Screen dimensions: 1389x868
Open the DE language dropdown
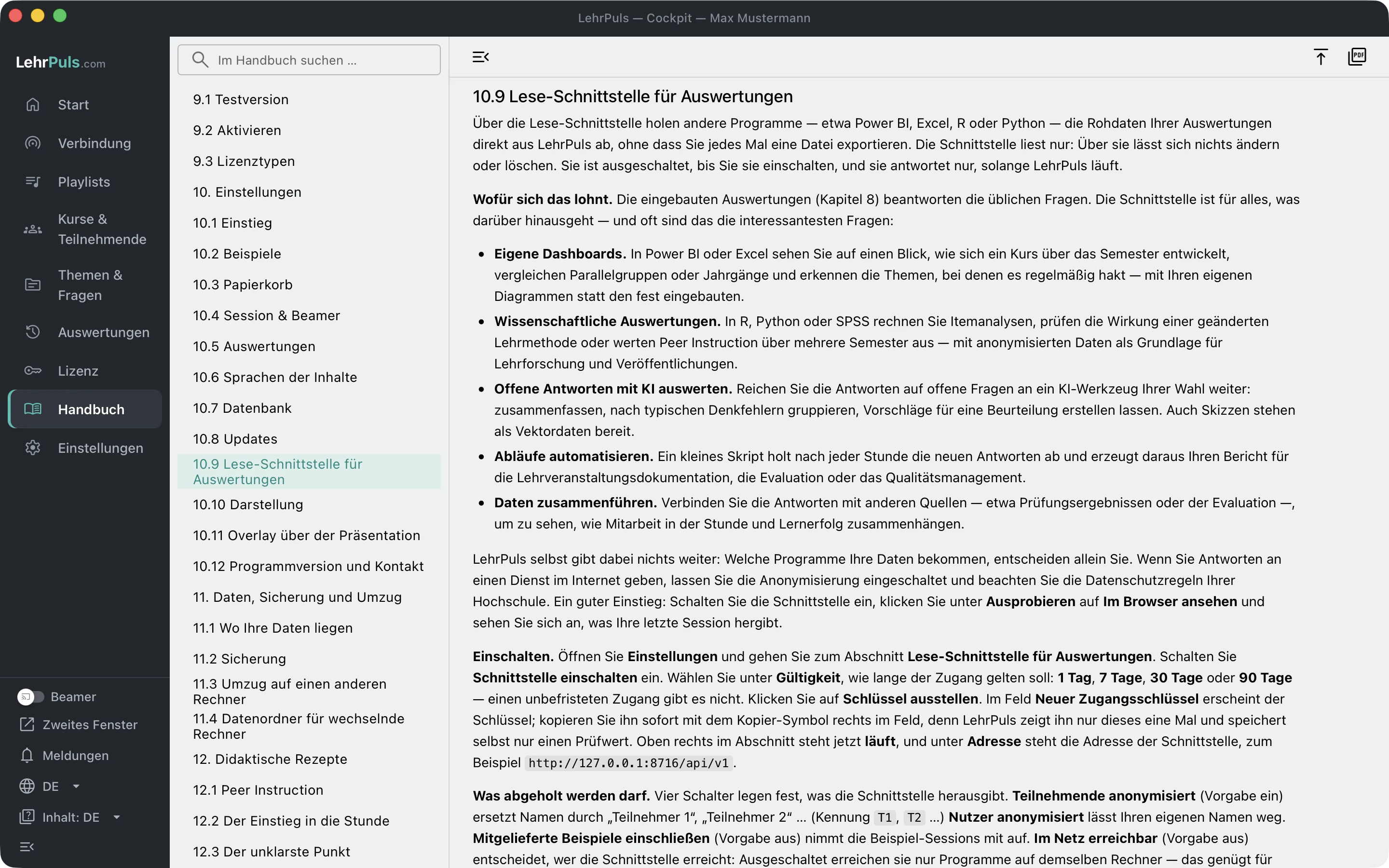pyautogui.click(x=50, y=786)
